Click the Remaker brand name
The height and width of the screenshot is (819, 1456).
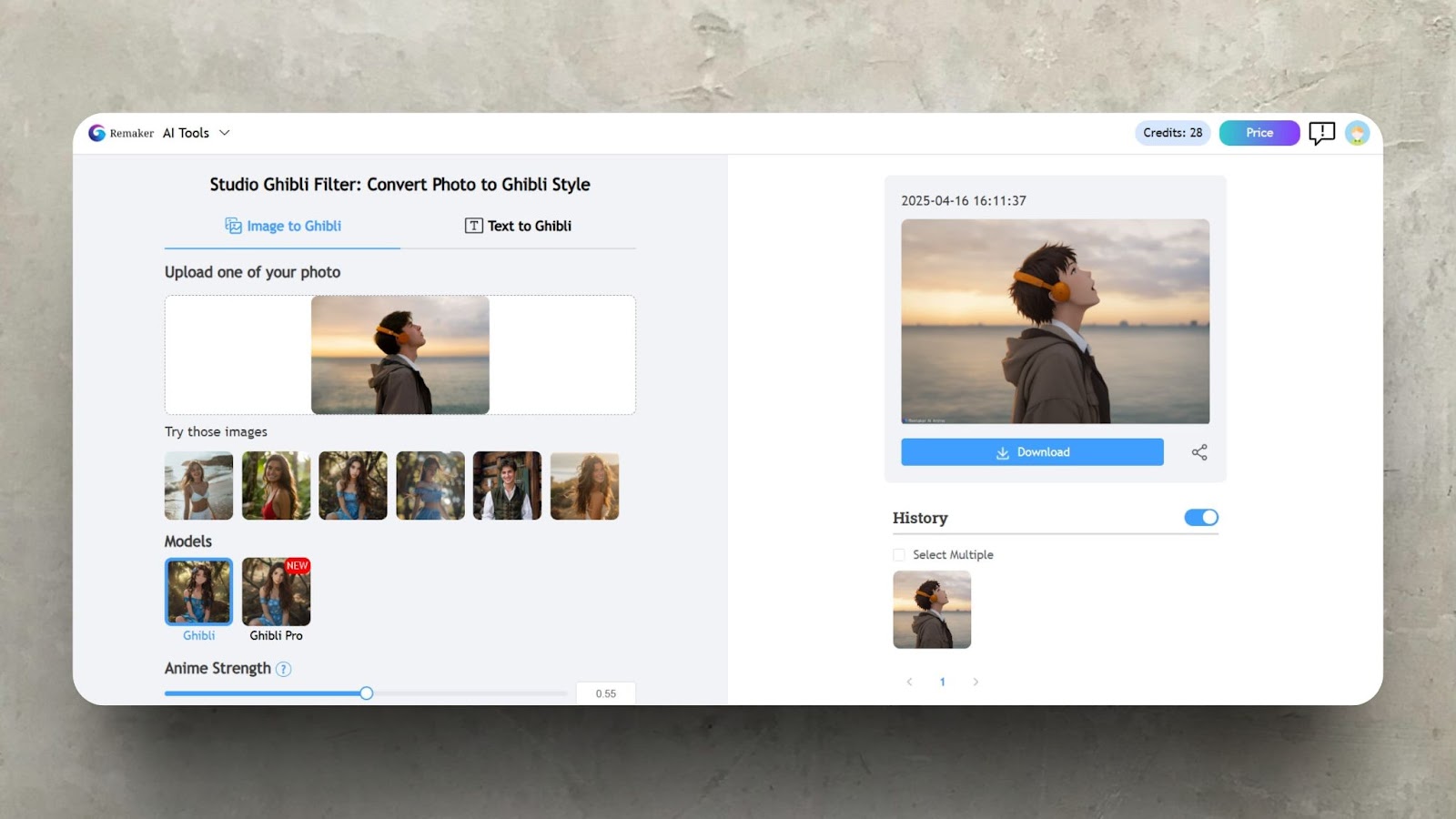coord(132,134)
